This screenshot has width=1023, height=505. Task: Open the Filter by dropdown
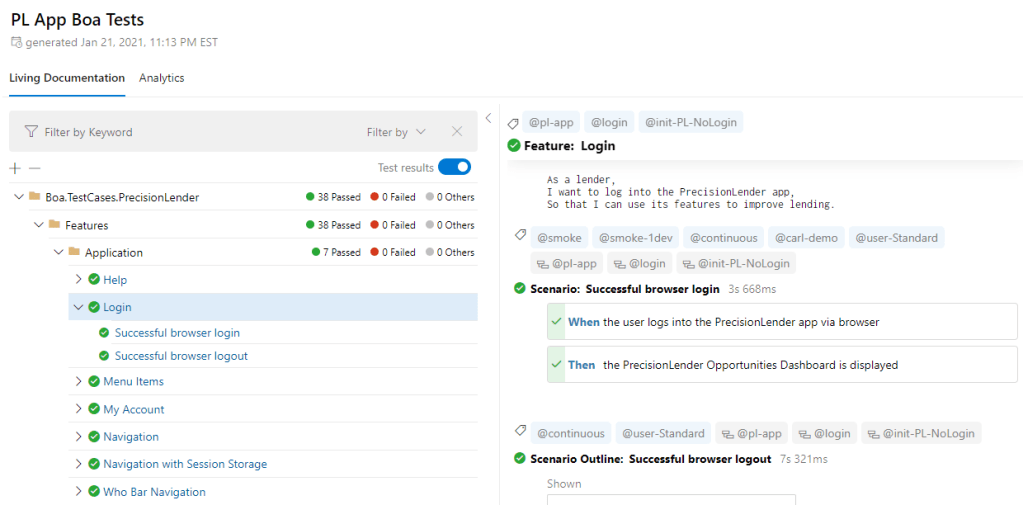396,132
